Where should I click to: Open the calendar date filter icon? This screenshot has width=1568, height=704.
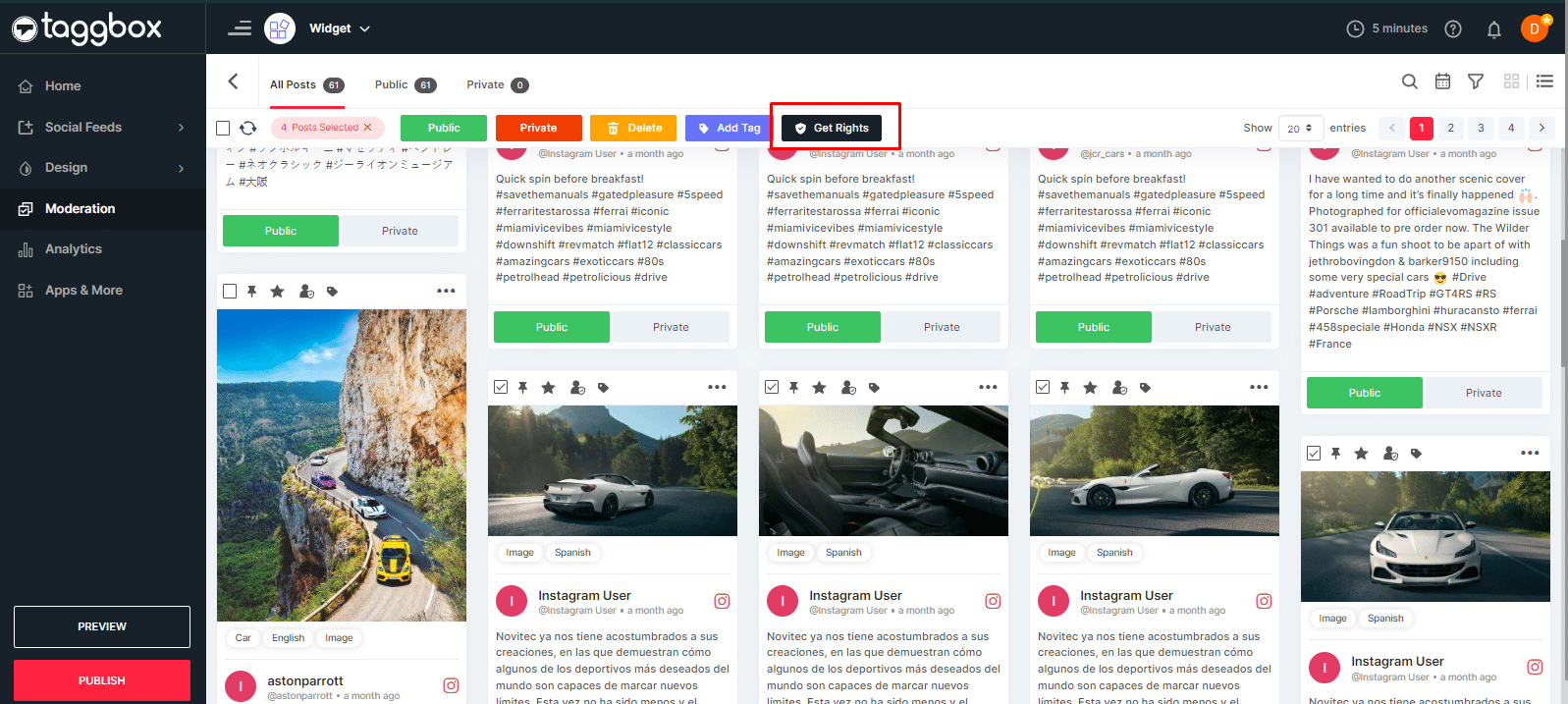tap(1442, 81)
